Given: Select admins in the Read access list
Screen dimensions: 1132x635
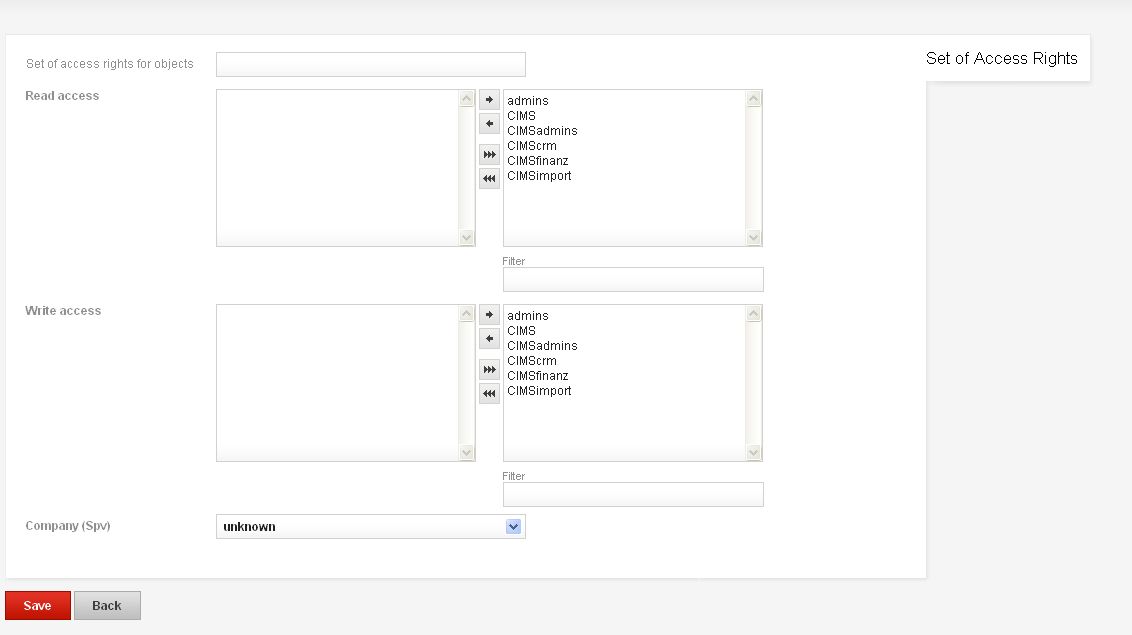Looking at the screenshot, I should click(528, 101).
